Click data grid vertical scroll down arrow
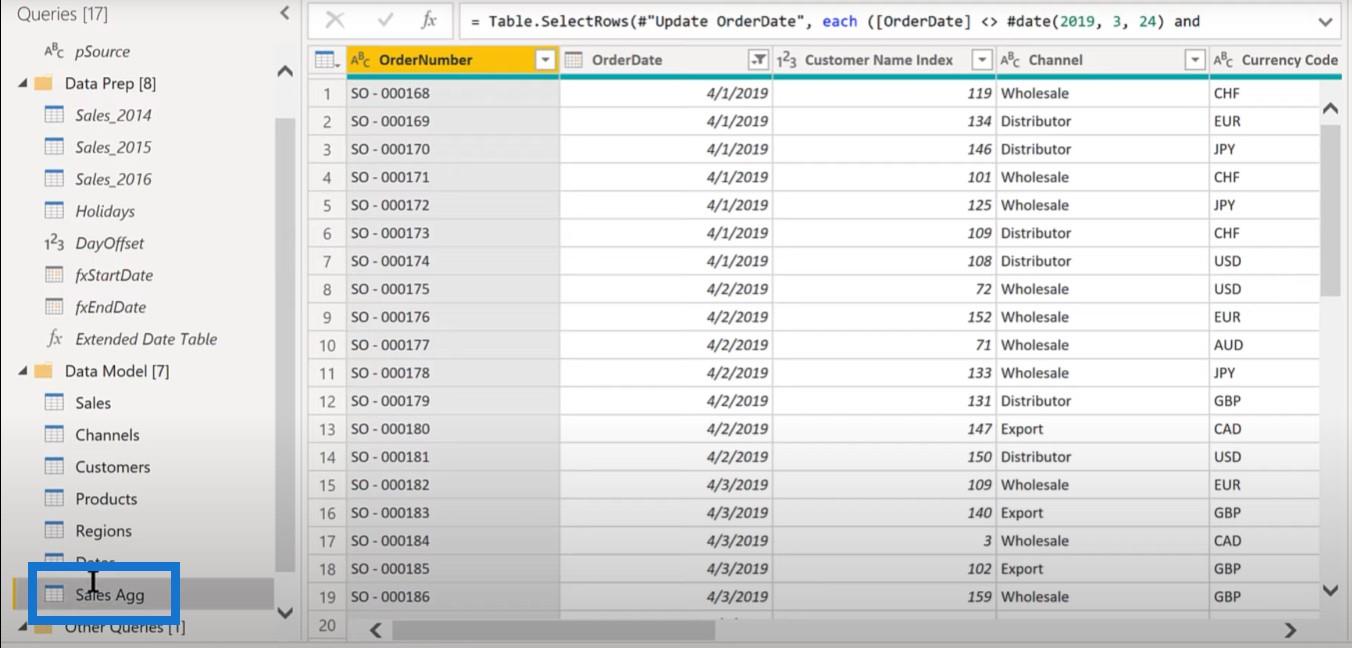This screenshot has width=1352, height=648. pyautogui.click(x=1330, y=590)
